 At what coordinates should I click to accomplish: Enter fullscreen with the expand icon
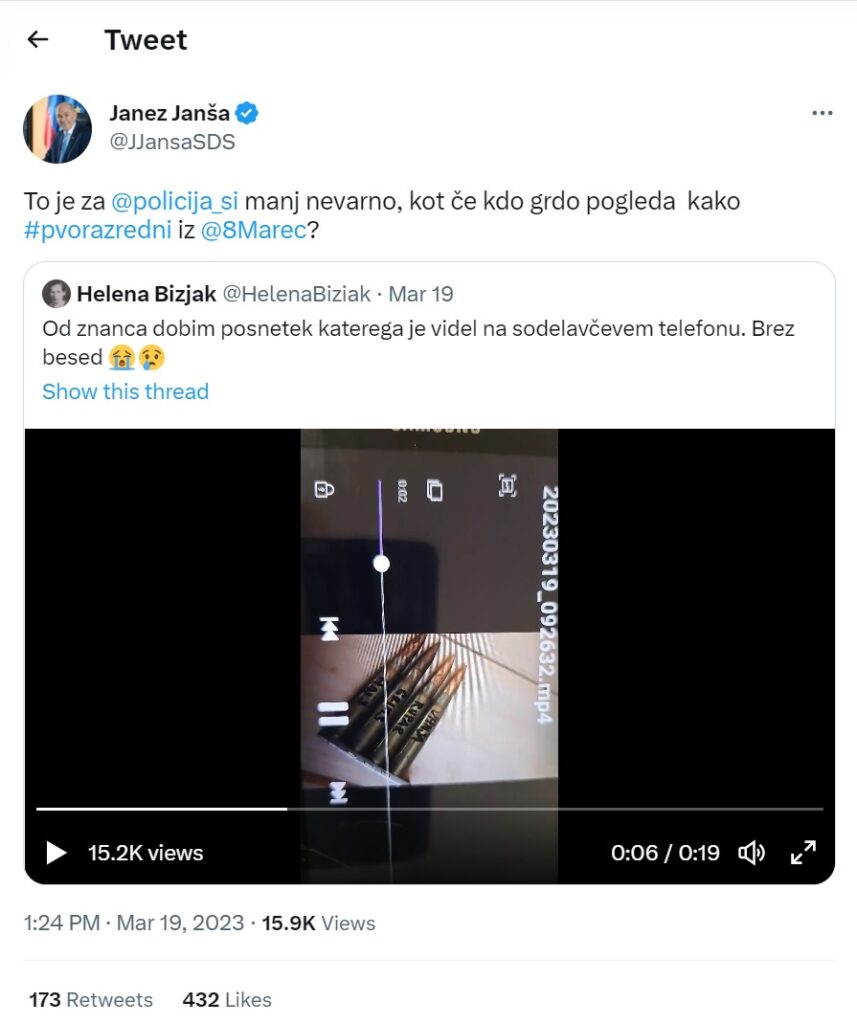pos(803,853)
